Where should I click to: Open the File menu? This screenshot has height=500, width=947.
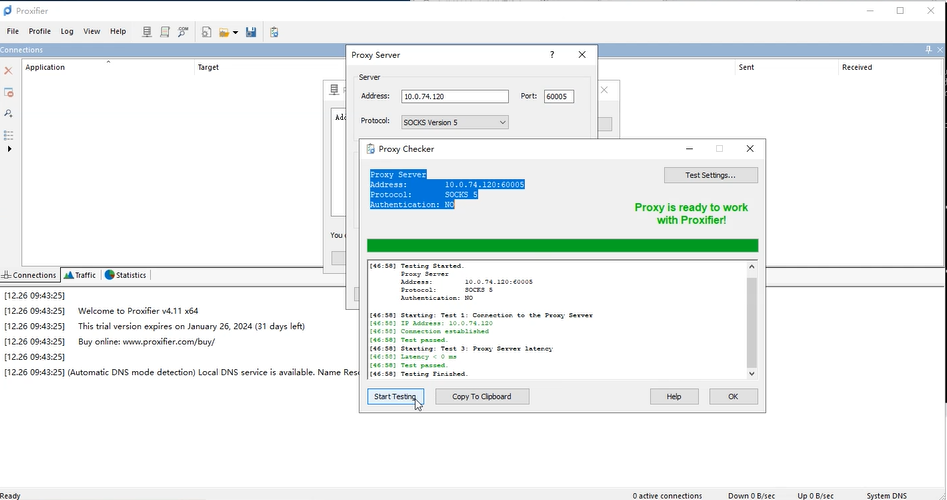coord(13,31)
